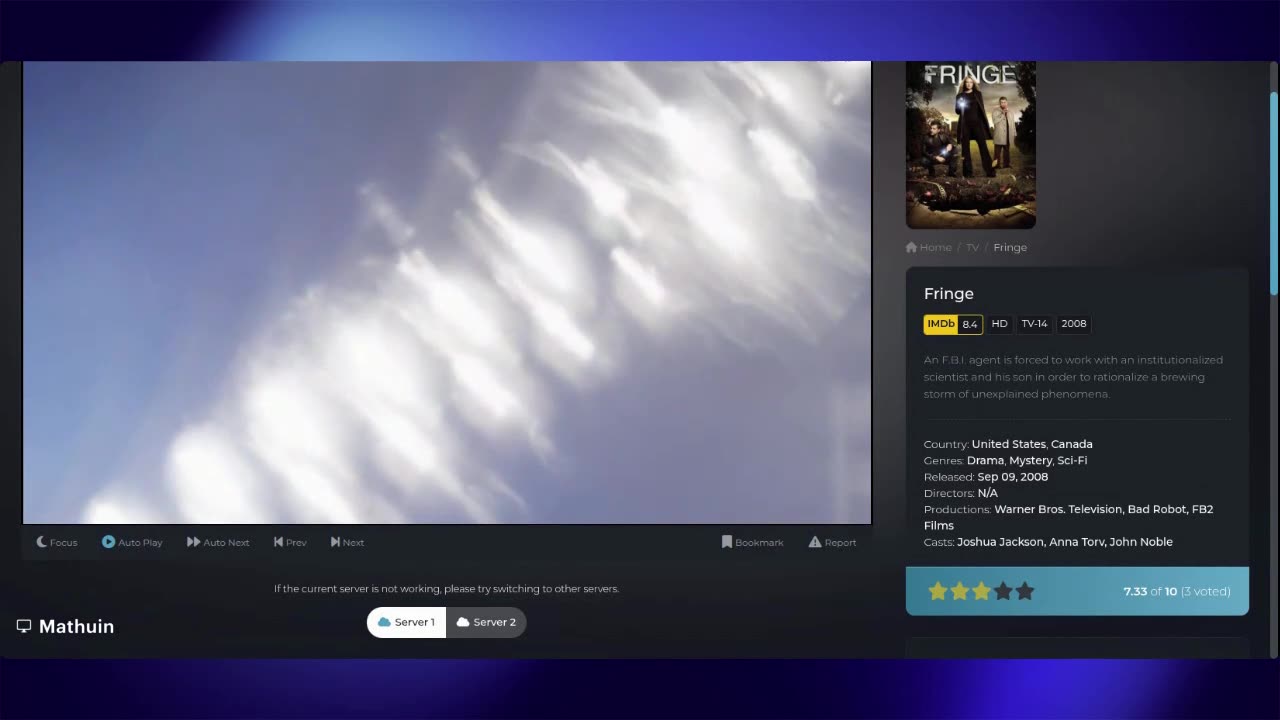Skip to the Next episode

(x=347, y=542)
